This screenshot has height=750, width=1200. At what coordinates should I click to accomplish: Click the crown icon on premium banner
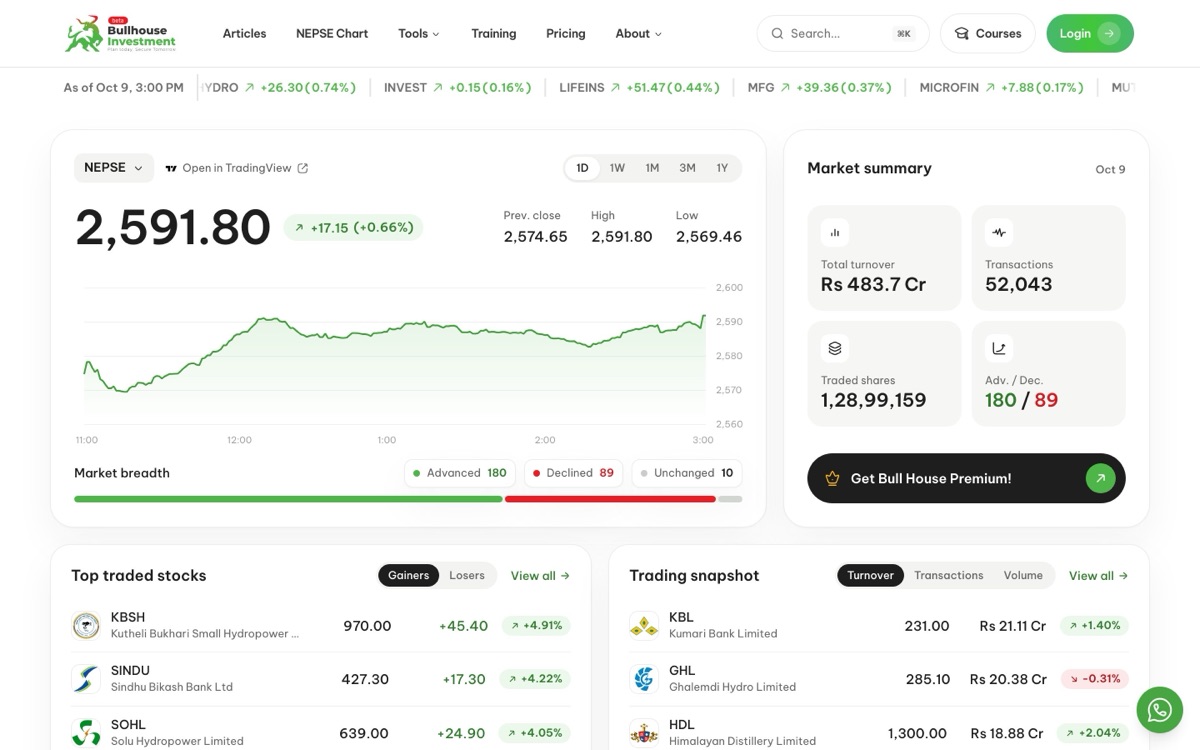click(x=832, y=479)
